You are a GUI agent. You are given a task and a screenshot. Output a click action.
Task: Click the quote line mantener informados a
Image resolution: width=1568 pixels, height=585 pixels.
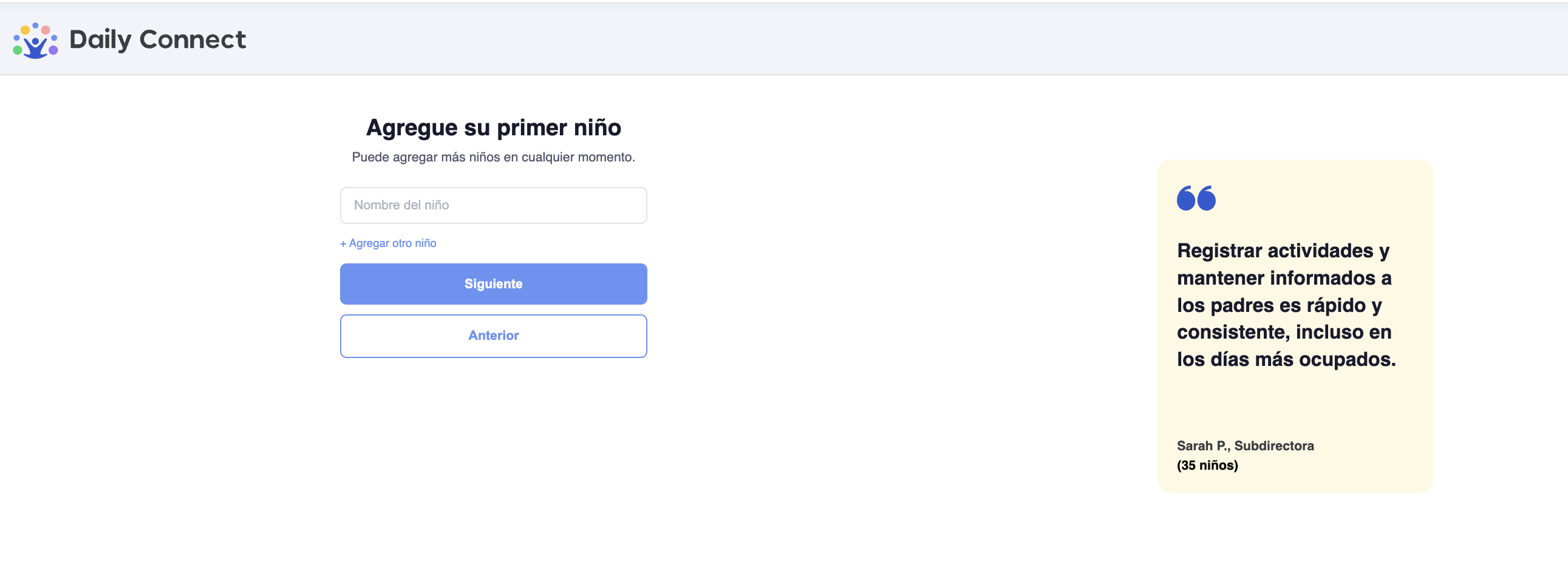1284,278
